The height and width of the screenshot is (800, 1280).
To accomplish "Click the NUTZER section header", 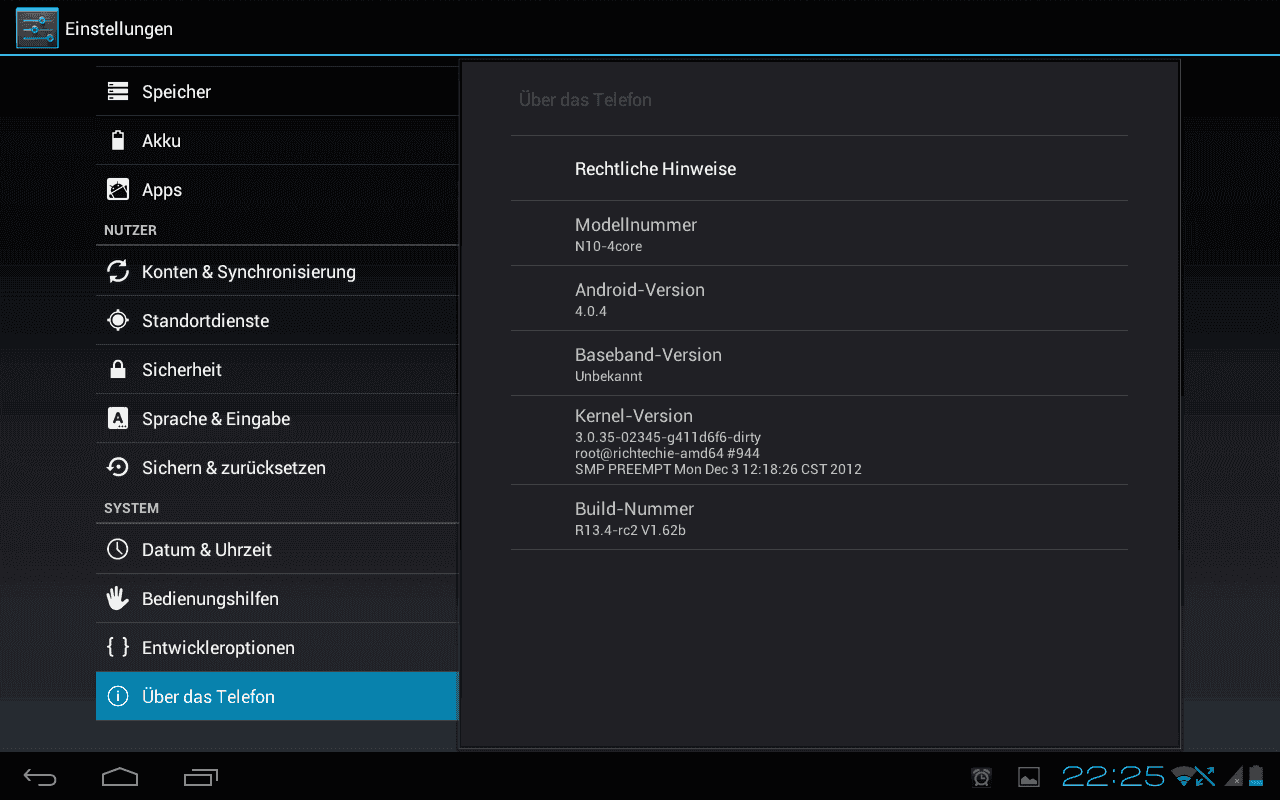I will coord(130,230).
